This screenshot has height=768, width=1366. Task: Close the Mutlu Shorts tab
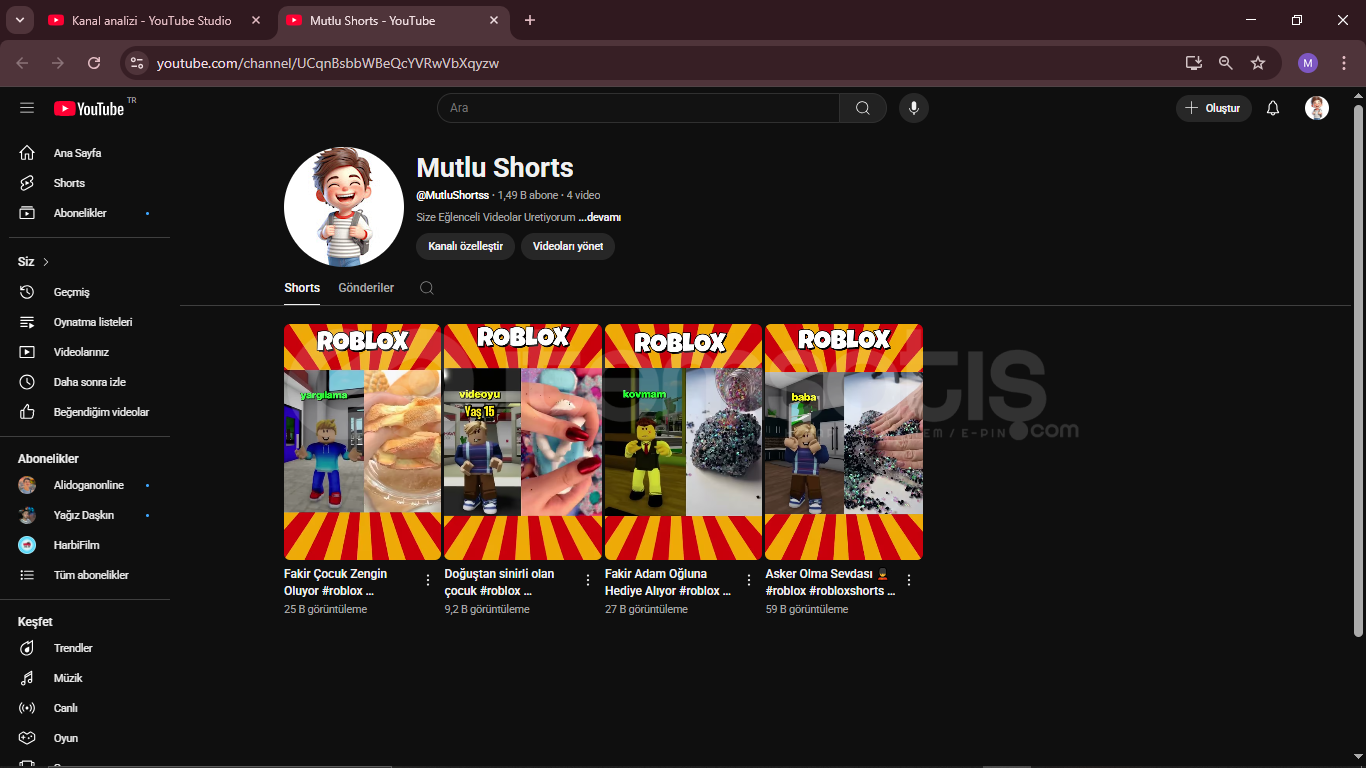click(494, 20)
